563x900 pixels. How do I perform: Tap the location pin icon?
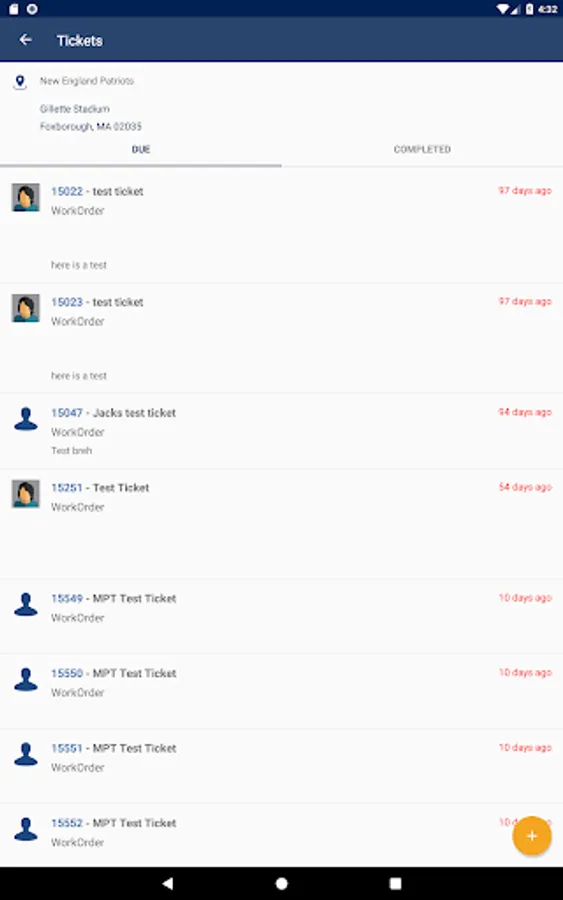tap(20, 82)
